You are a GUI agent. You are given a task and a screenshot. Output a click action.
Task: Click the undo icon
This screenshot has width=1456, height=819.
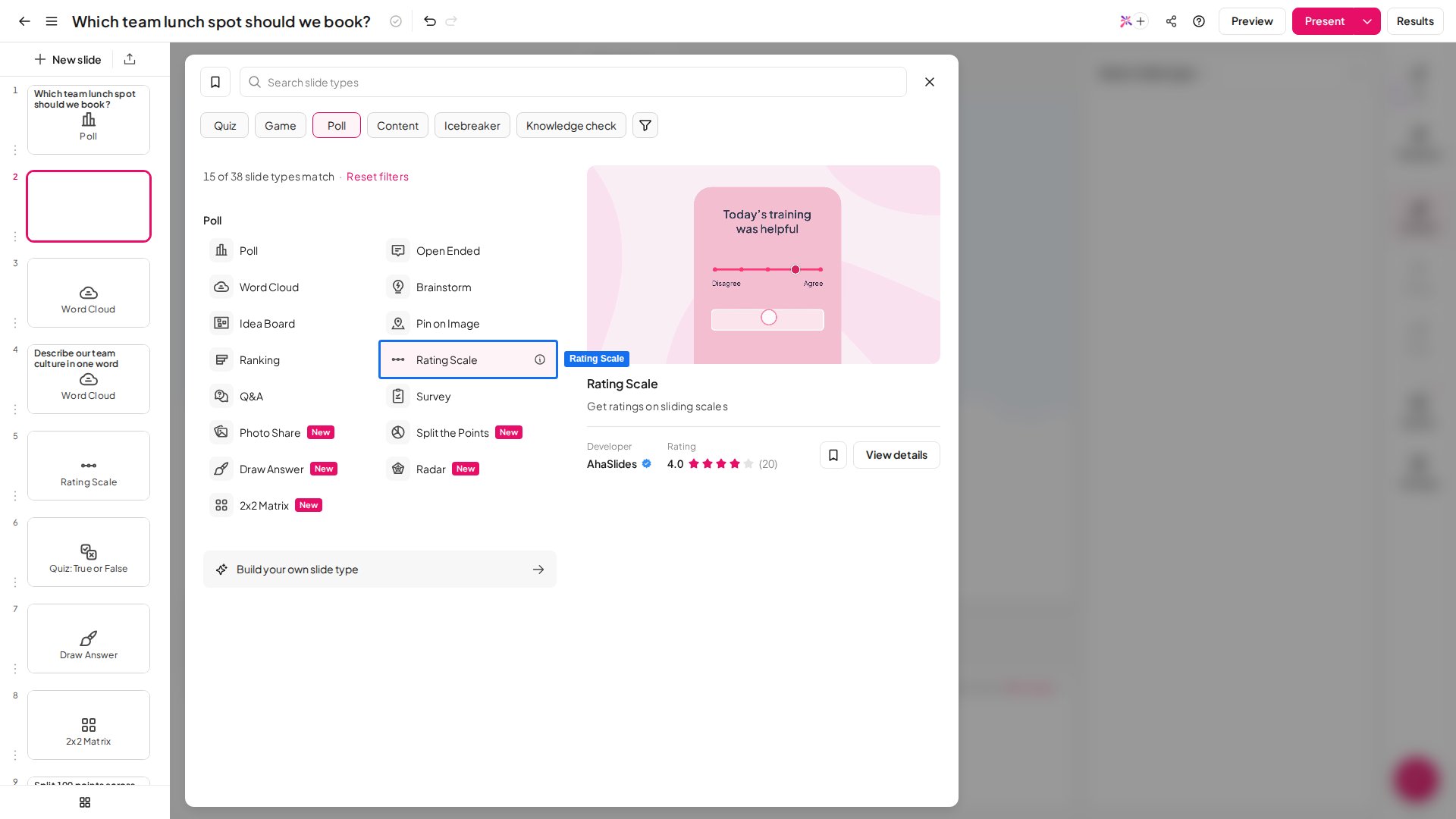click(430, 21)
